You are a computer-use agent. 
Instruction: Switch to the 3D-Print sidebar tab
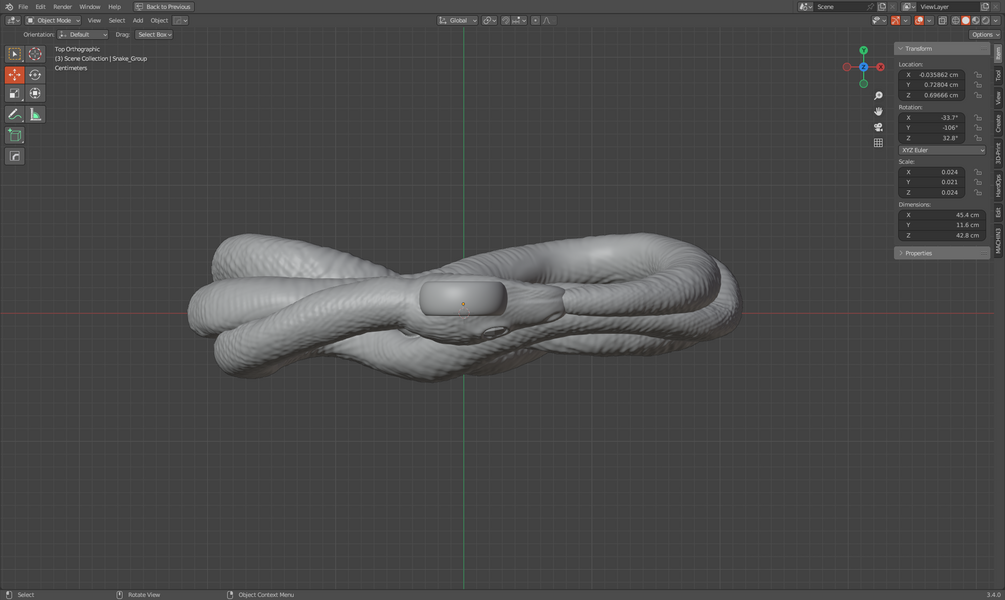(998, 153)
